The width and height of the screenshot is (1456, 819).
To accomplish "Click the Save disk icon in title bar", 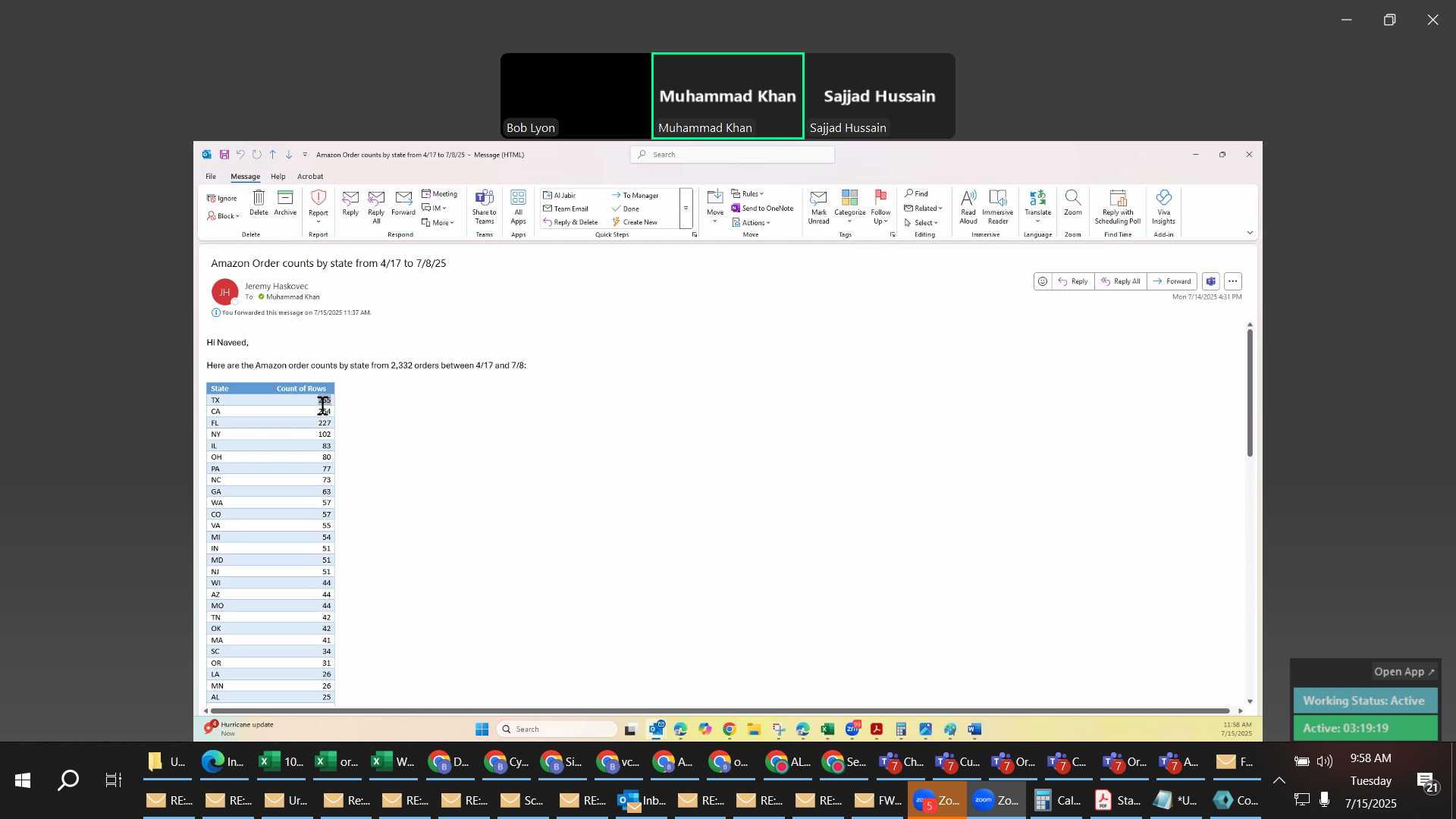I will coord(224,155).
